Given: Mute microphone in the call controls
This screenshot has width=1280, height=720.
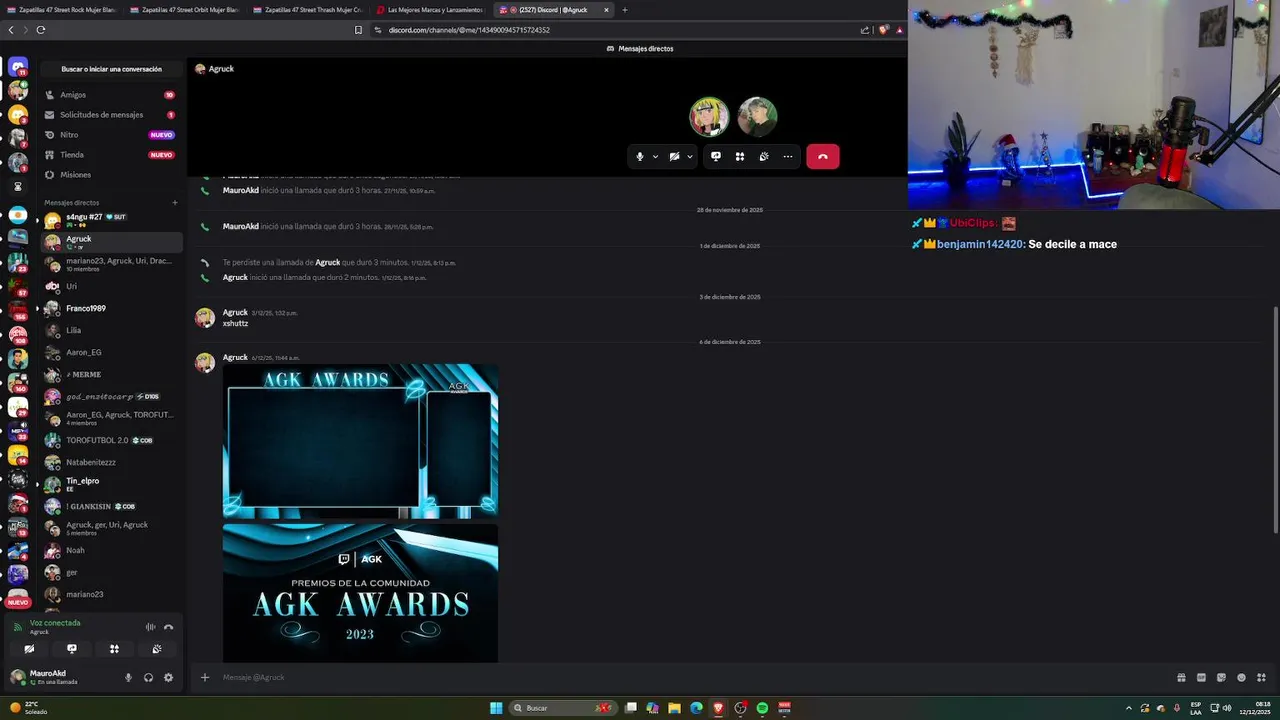Looking at the screenshot, I should coord(640,156).
